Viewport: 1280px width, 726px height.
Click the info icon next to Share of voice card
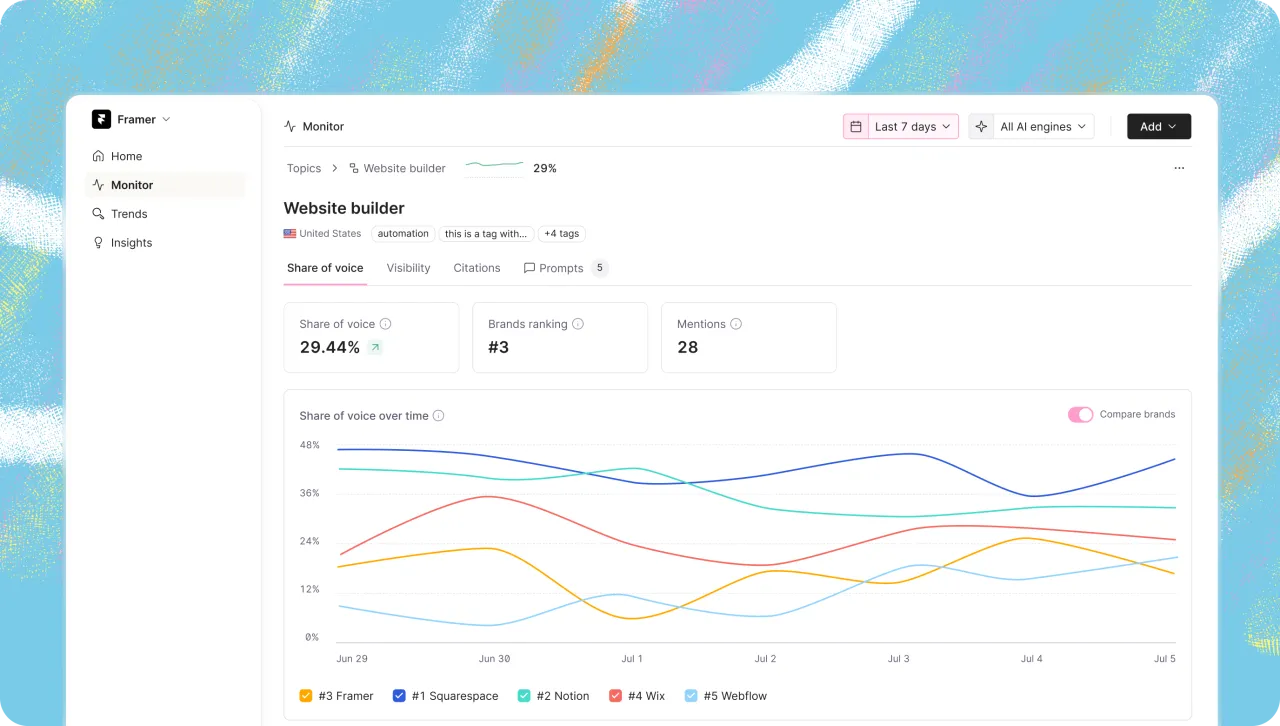coord(386,324)
